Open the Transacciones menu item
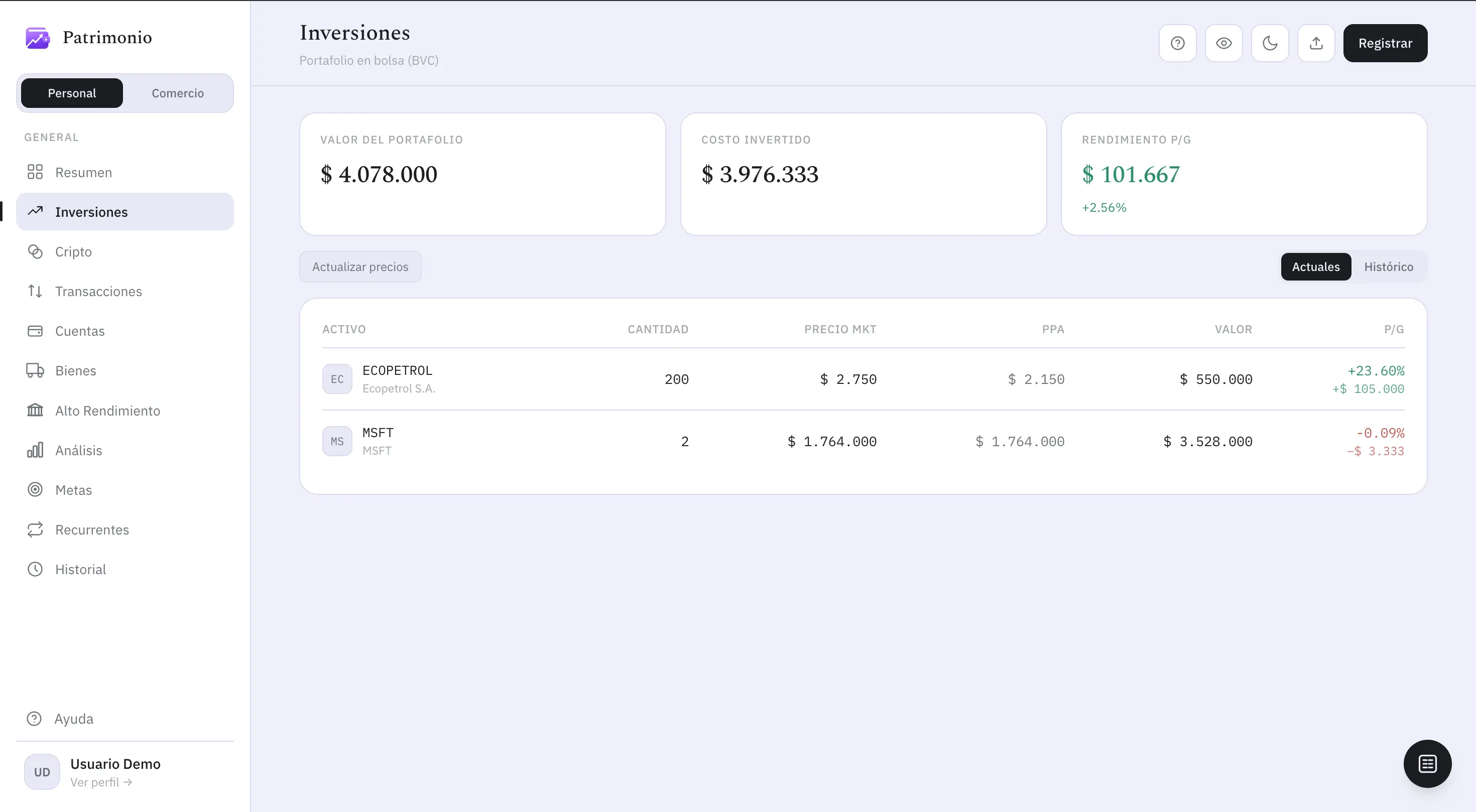 click(x=125, y=291)
